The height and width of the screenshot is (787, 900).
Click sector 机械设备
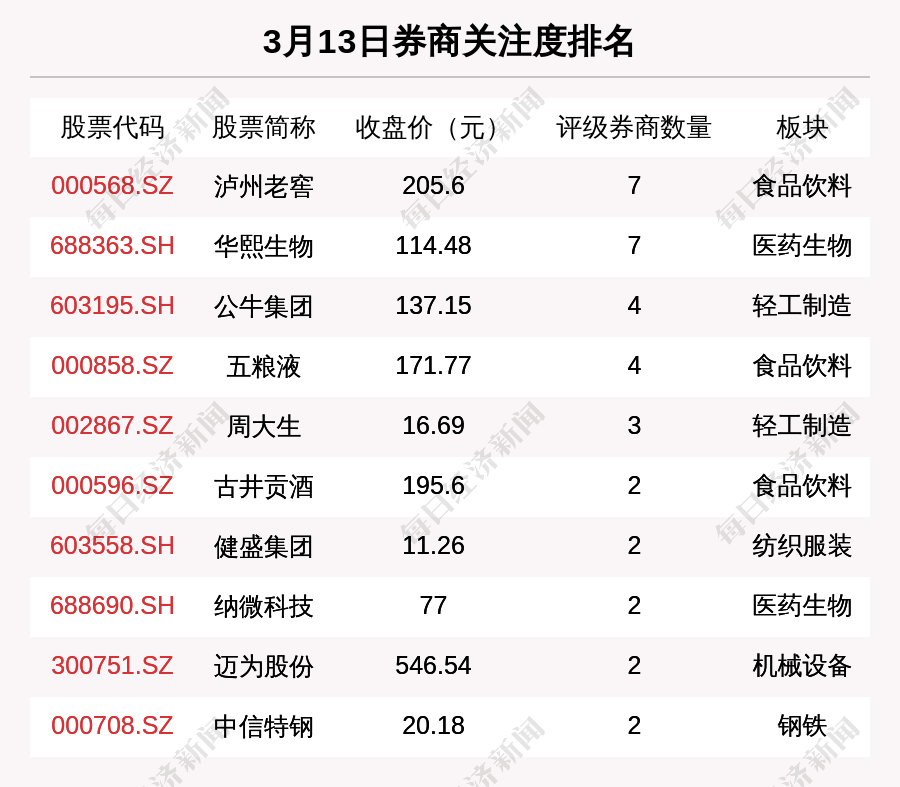pos(802,666)
